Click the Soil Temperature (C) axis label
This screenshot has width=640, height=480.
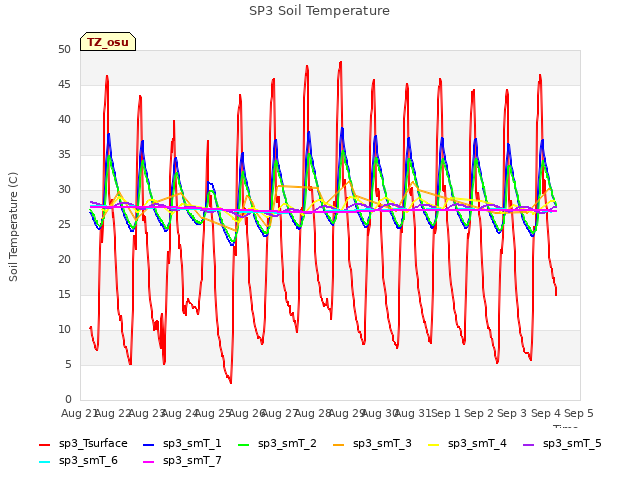click(13, 227)
